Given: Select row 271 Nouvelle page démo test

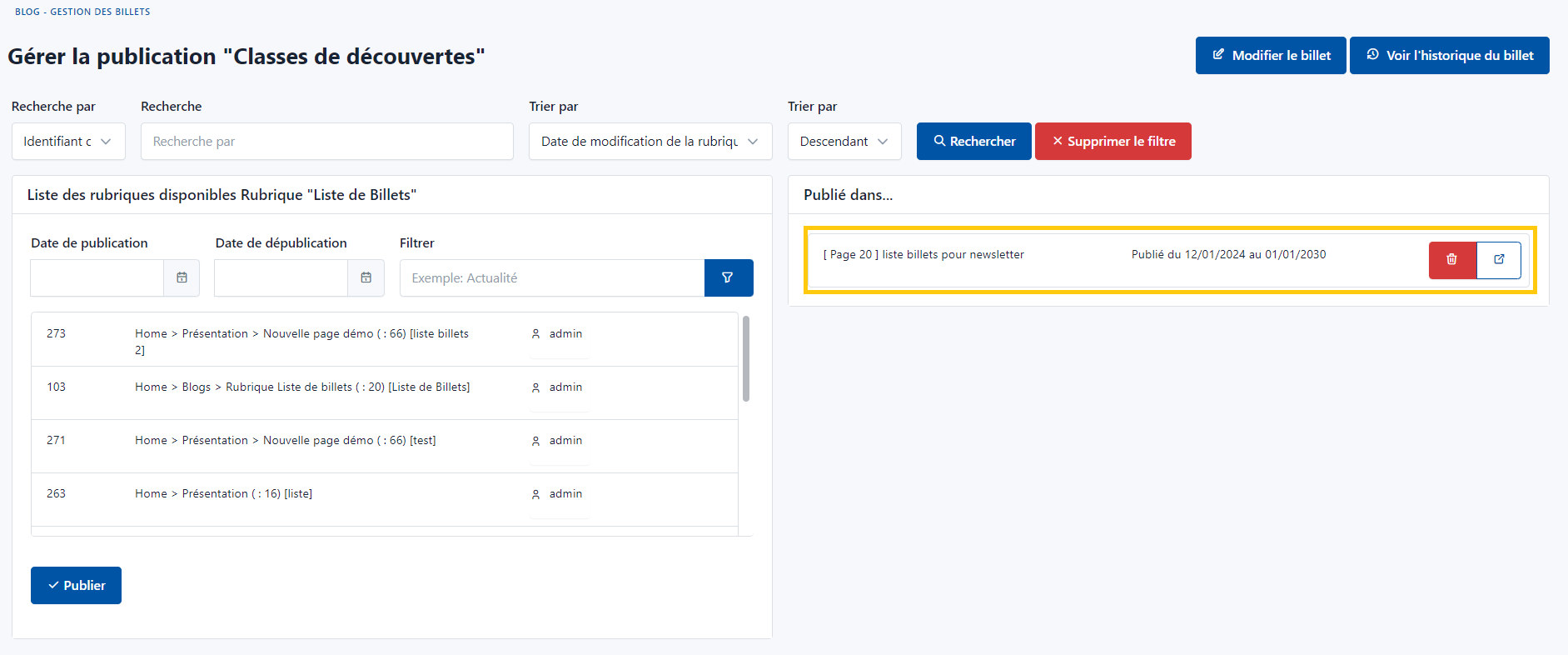Looking at the screenshot, I should click(285, 441).
